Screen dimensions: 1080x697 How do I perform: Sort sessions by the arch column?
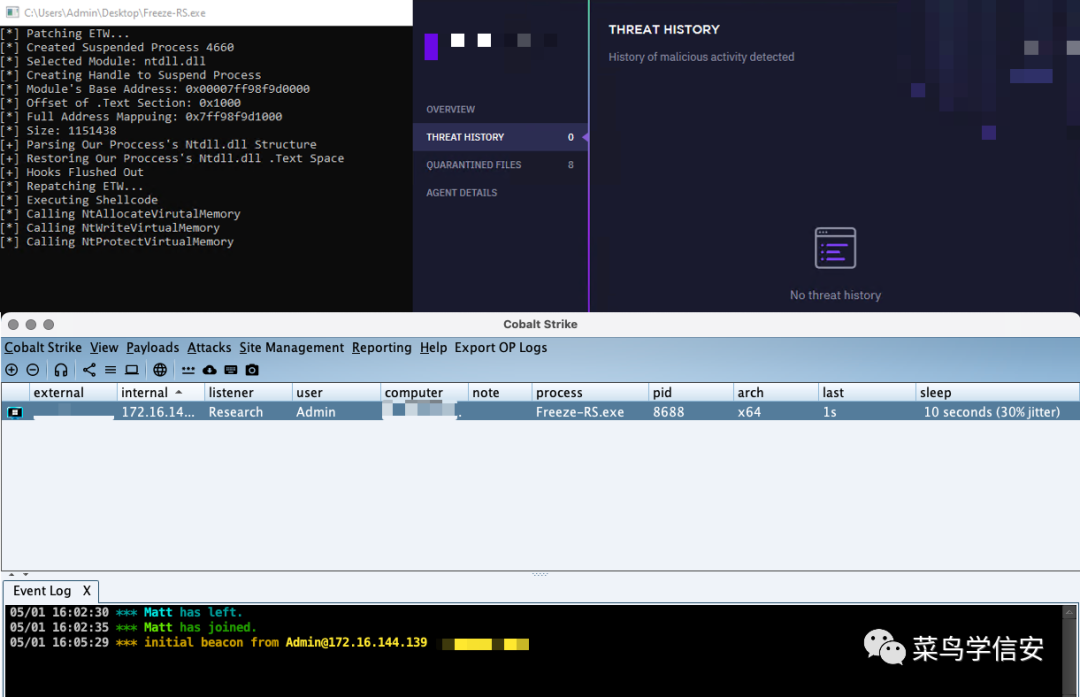pyautogui.click(x=776, y=393)
